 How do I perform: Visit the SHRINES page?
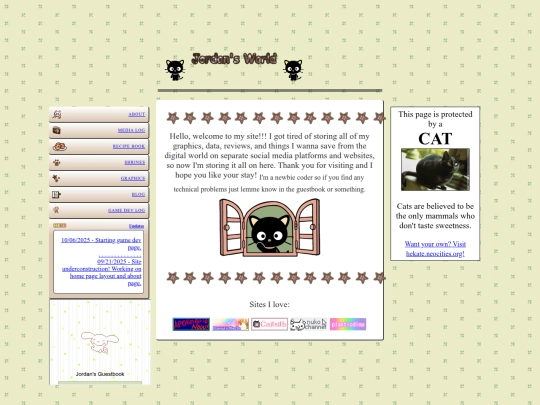click(x=135, y=162)
